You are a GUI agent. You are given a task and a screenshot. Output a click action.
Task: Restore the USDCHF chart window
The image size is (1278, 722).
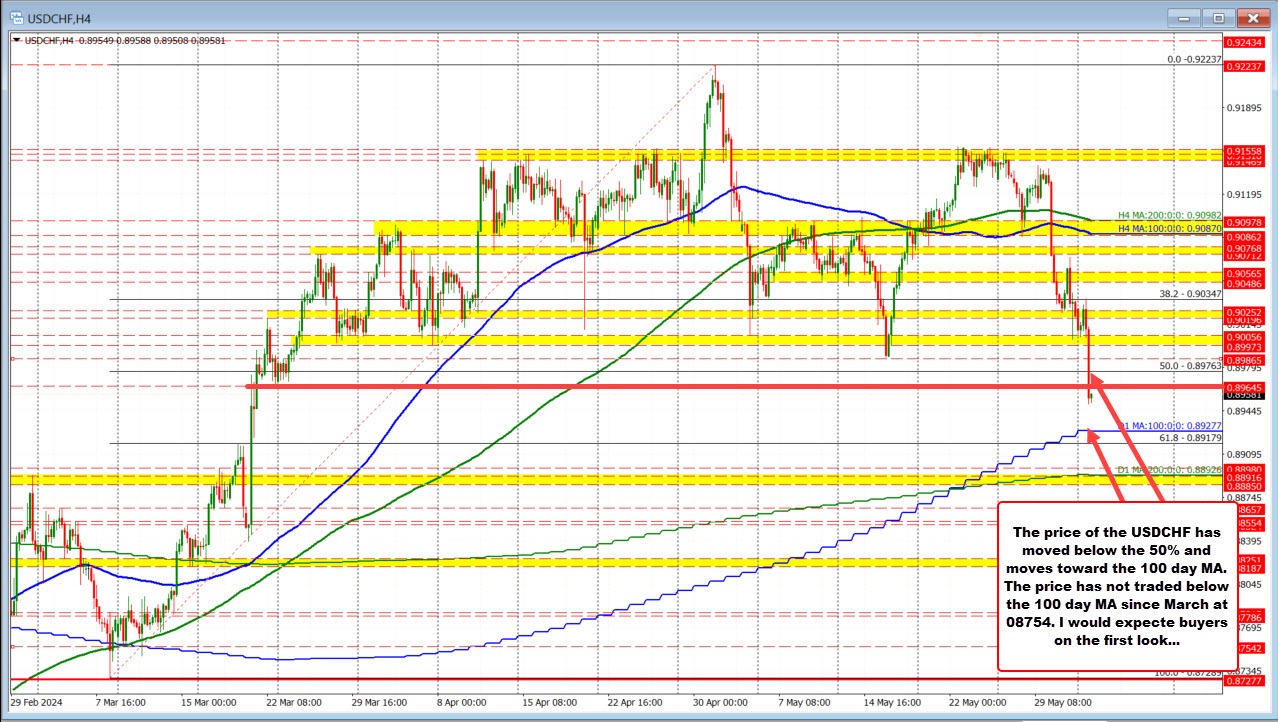pyautogui.click(x=1217, y=17)
